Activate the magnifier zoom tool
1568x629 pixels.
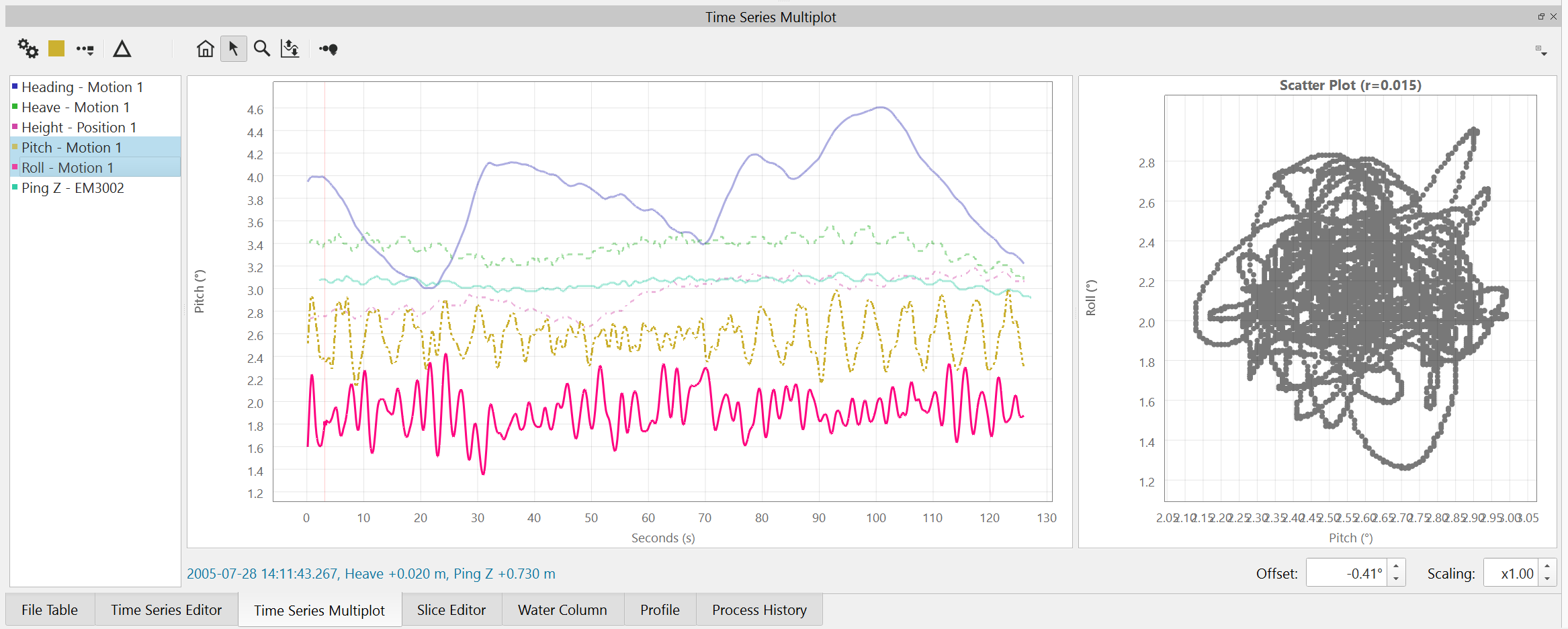pyautogui.click(x=262, y=49)
